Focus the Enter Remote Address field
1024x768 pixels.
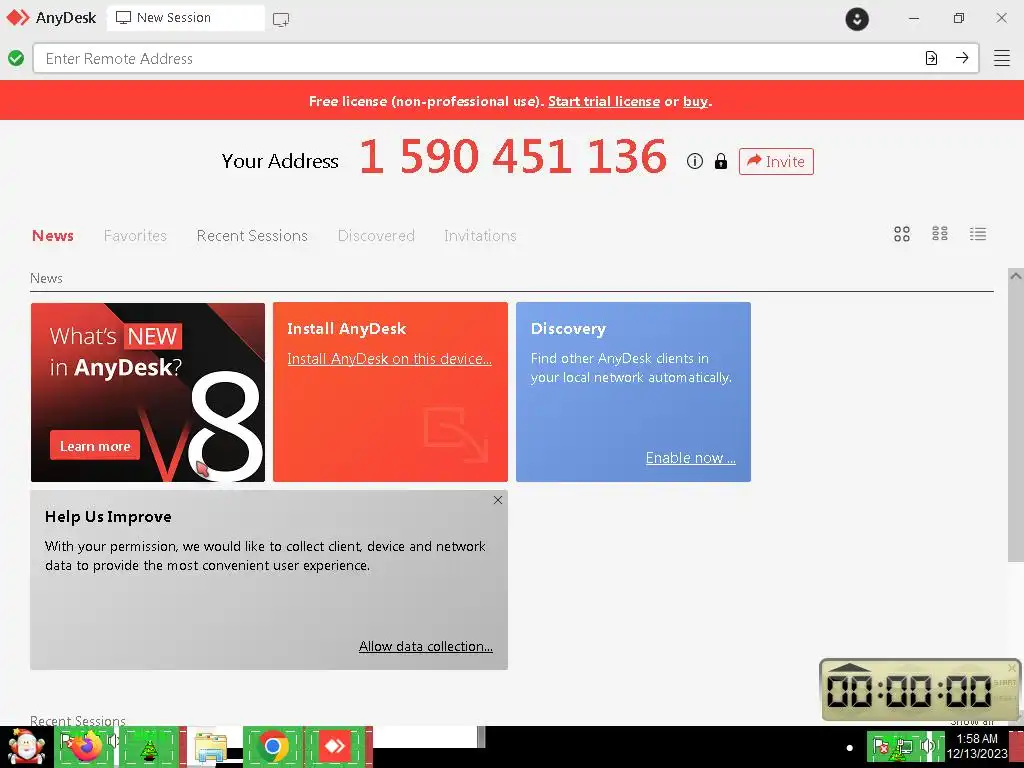click(x=477, y=58)
